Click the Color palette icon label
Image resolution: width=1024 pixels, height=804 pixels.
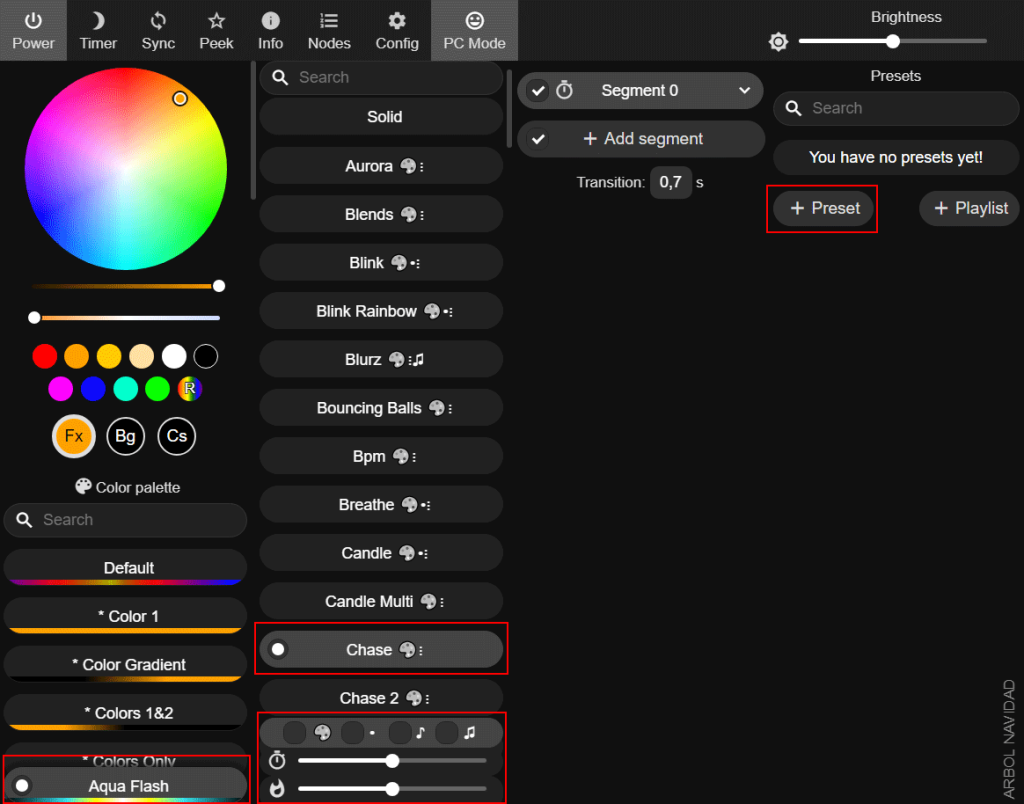83,487
